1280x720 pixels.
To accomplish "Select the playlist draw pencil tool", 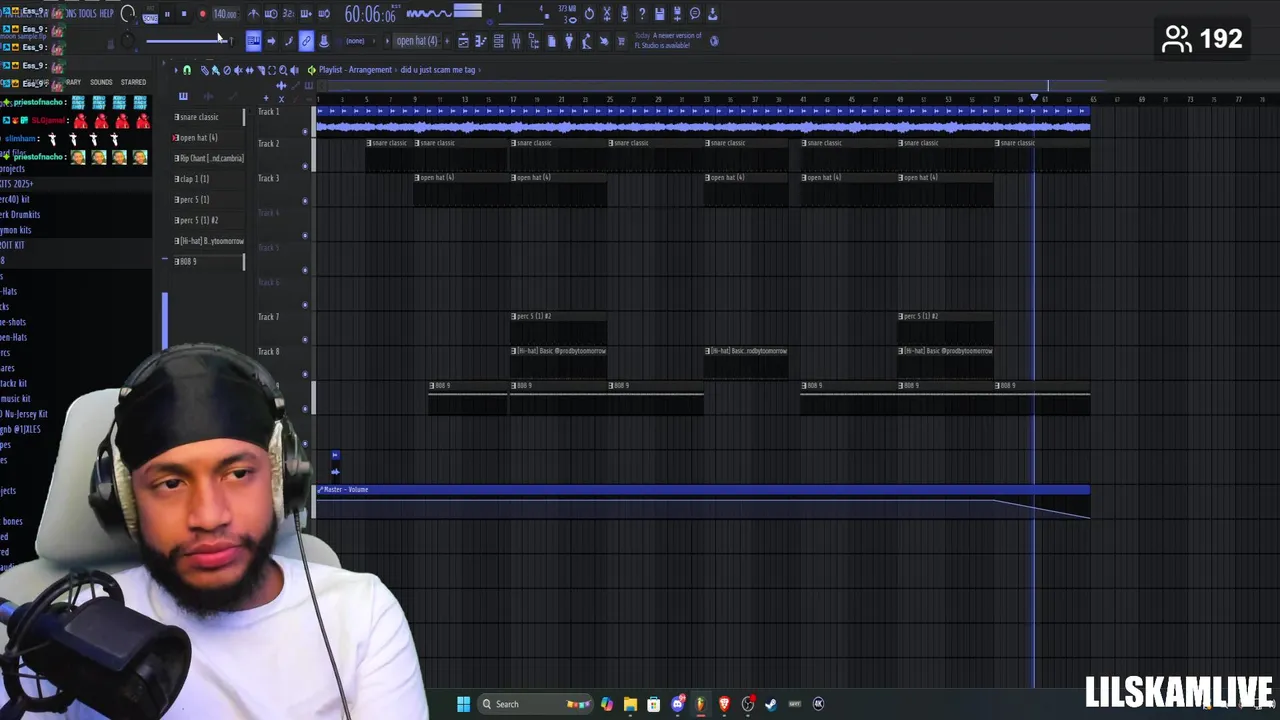I will pos(204,70).
